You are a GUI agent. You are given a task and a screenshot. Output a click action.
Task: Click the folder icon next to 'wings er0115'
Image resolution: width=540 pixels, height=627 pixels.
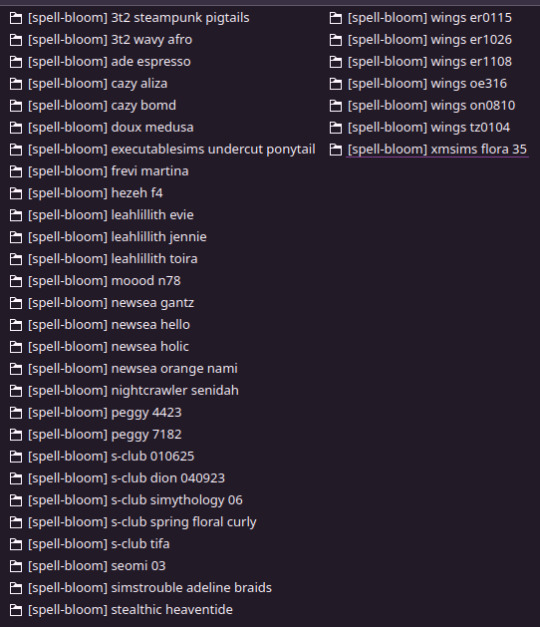336,18
